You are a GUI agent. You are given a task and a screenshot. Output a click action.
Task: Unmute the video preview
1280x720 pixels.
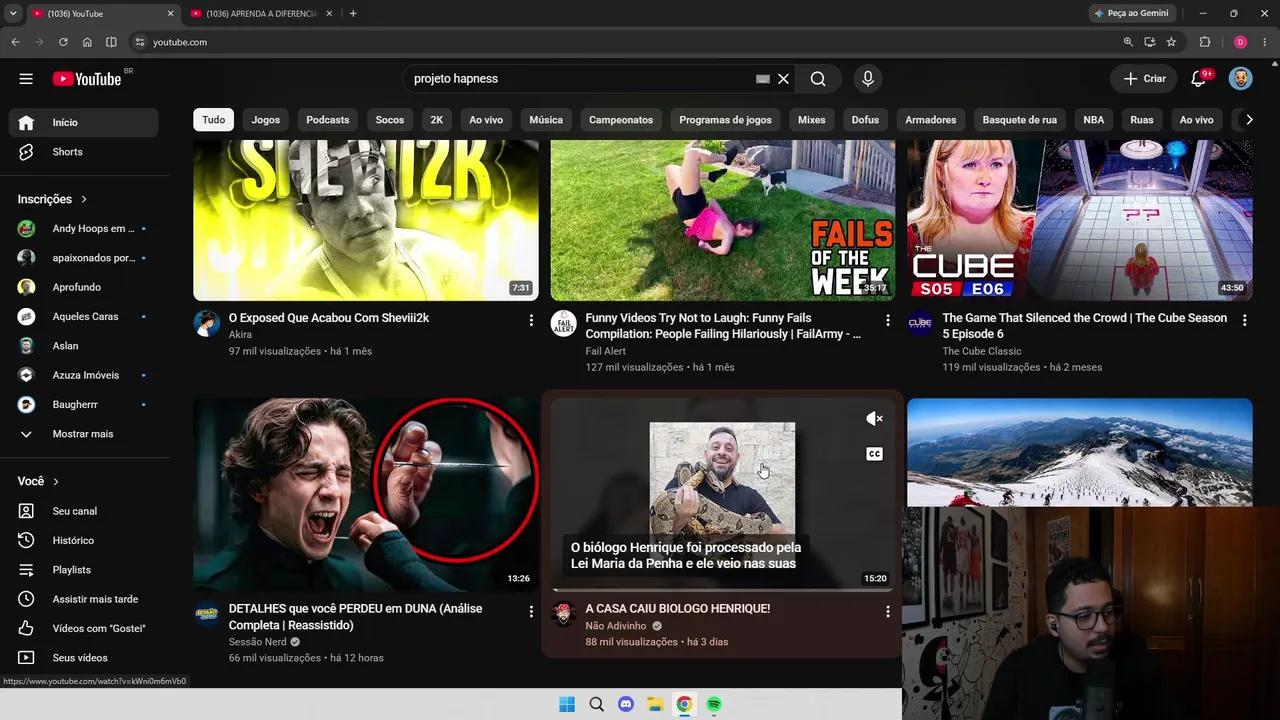[x=874, y=419]
